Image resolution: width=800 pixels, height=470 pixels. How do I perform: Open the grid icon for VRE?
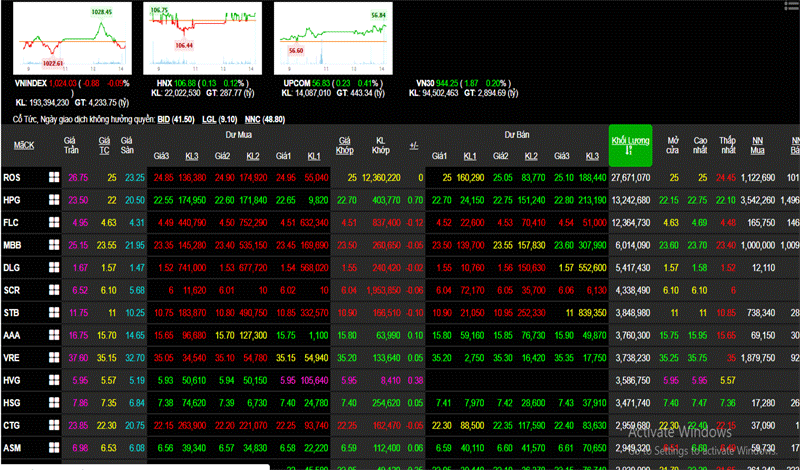tap(54, 357)
